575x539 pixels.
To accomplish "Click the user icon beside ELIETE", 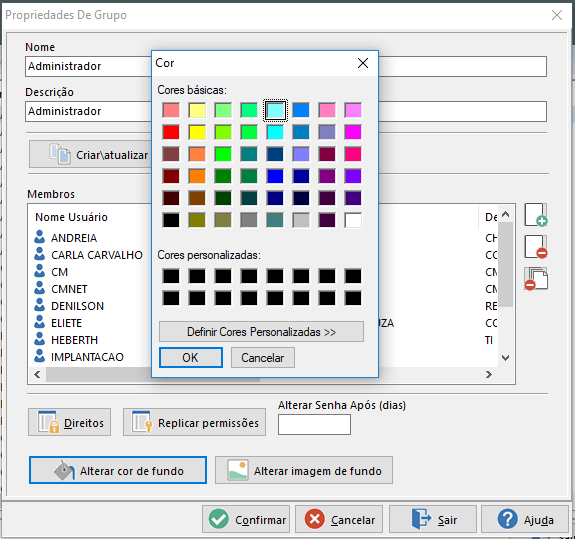I will tap(40, 322).
